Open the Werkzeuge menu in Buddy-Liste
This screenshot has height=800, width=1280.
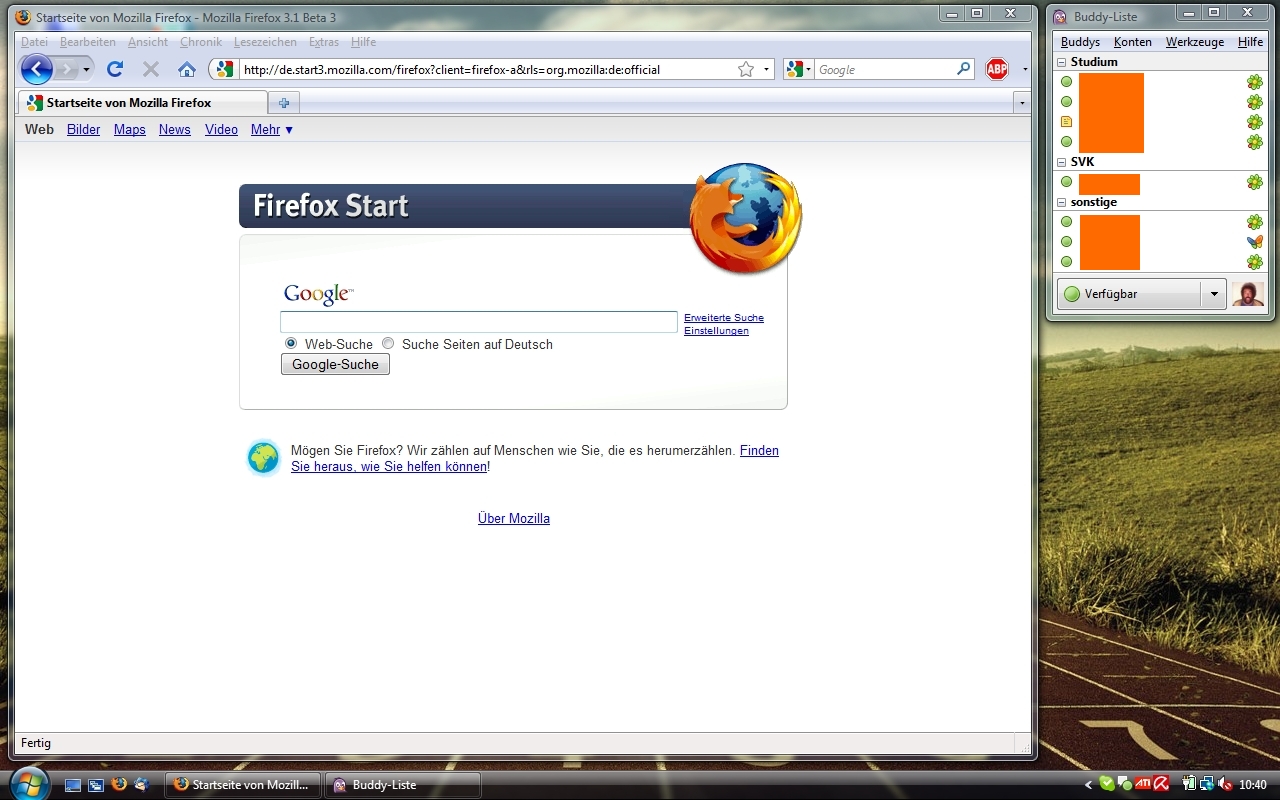[1195, 42]
